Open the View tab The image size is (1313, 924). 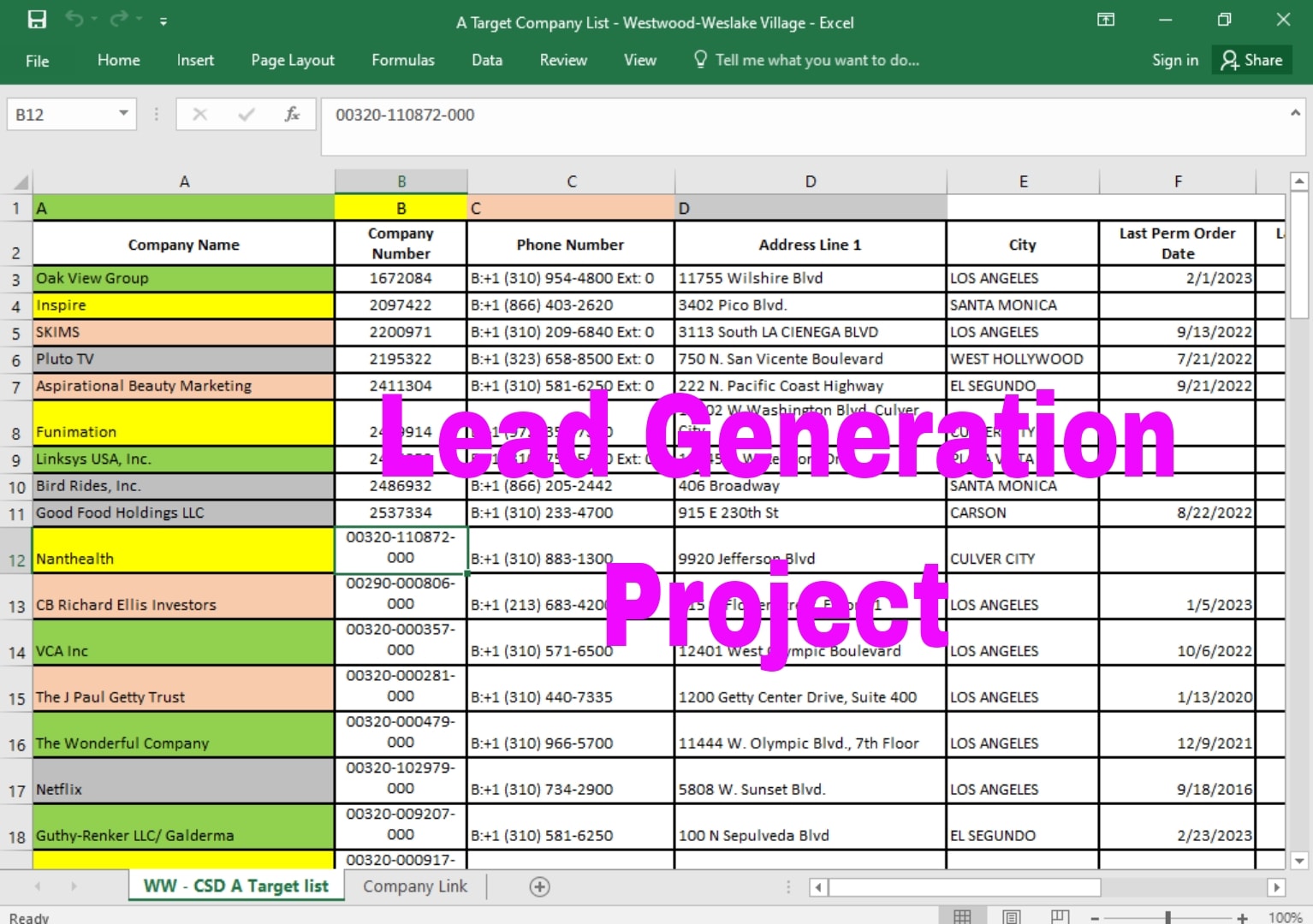pos(640,60)
